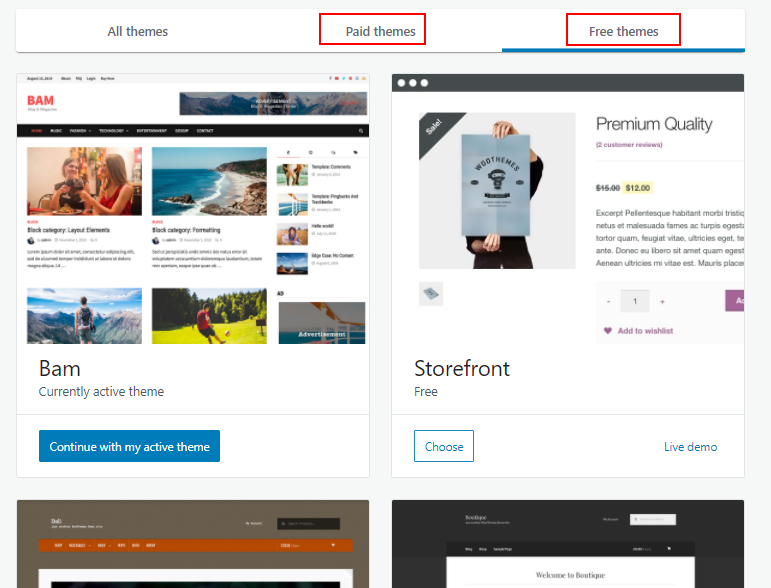Click quantity field showing 1
Screen dimensions: 771x588
pyautogui.click(x=635, y=301)
